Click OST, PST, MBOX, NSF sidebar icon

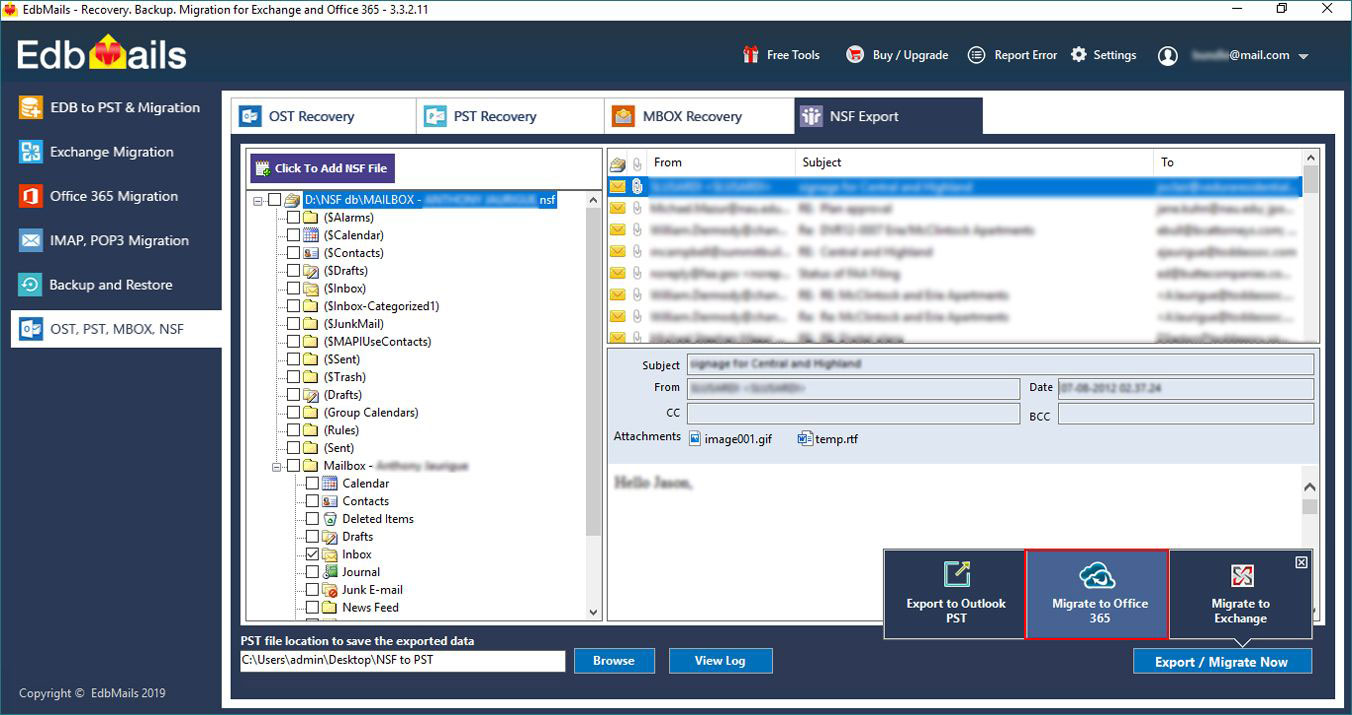pos(31,329)
